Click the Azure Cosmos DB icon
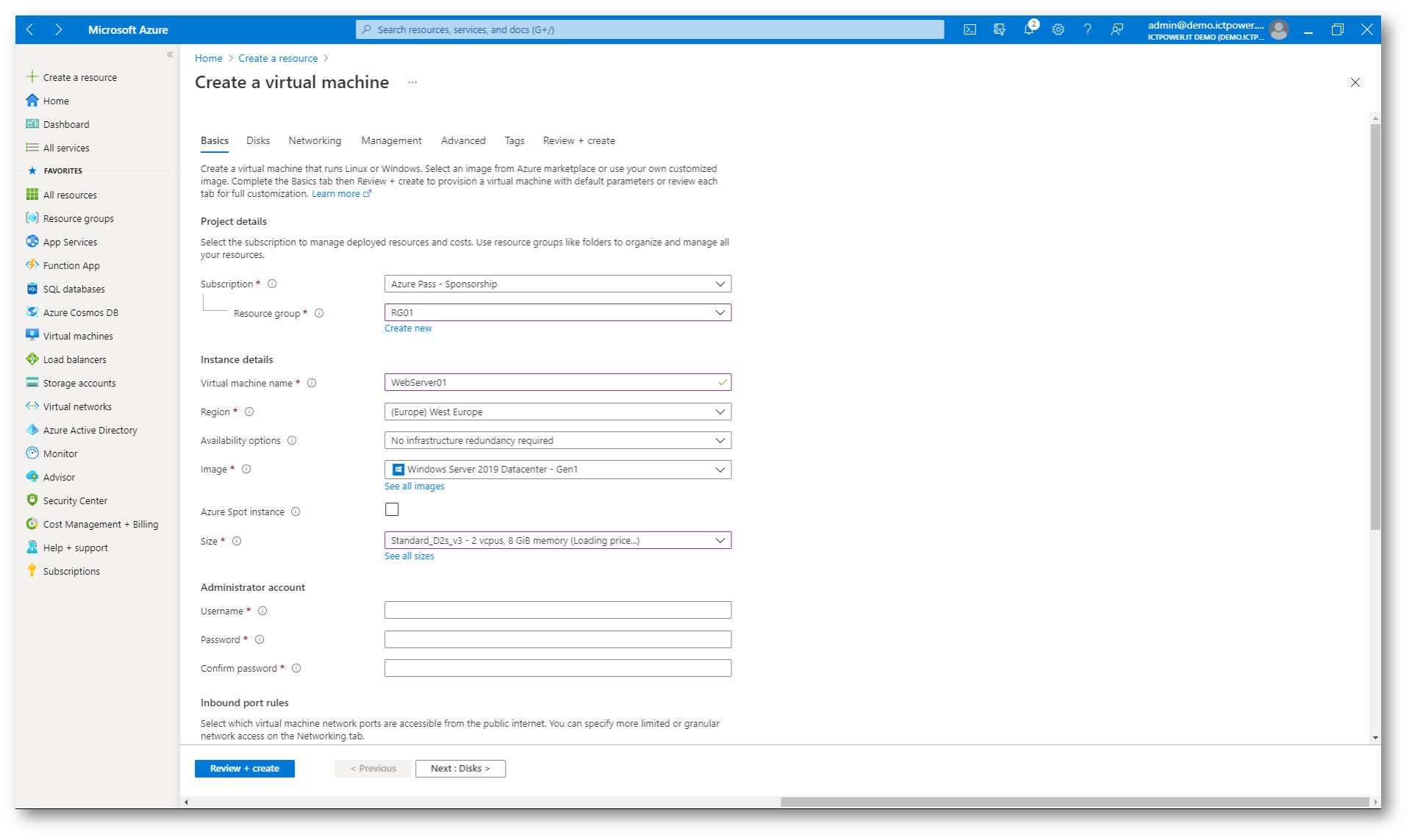The height and width of the screenshot is (840, 1412). coord(32,312)
